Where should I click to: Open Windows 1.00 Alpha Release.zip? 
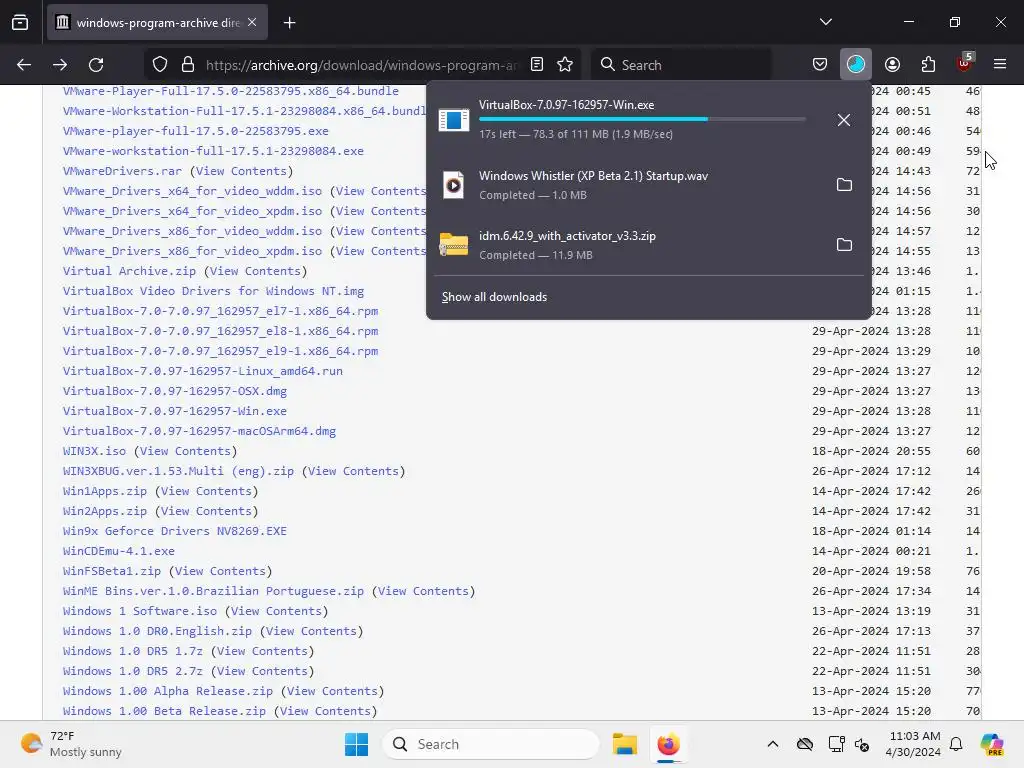point(168,691)
